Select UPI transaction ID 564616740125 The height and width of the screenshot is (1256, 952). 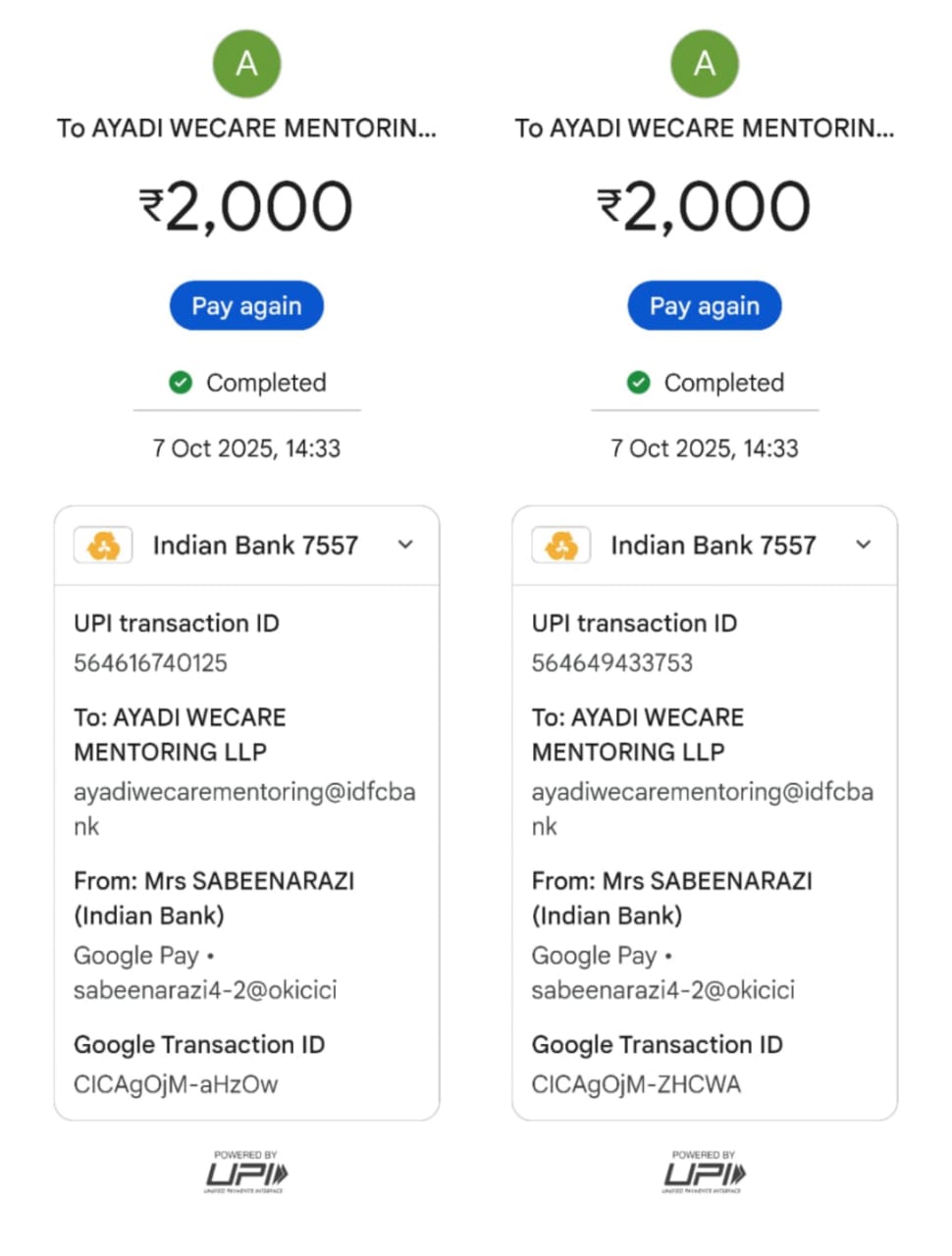point(151,663)
